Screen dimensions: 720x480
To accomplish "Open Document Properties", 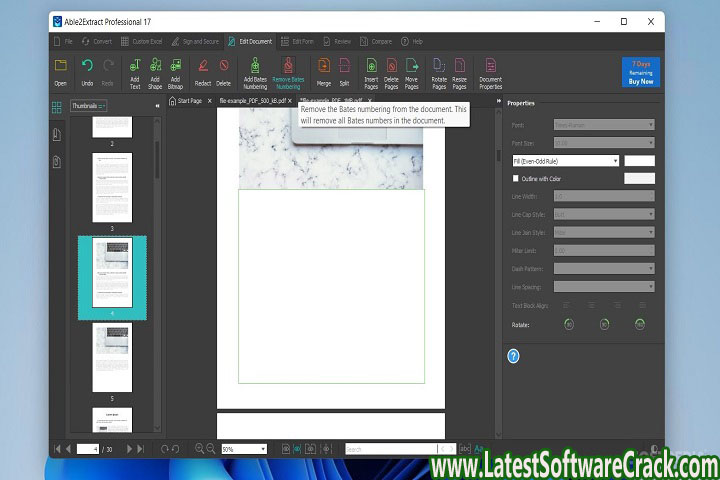I will (490, 72).
